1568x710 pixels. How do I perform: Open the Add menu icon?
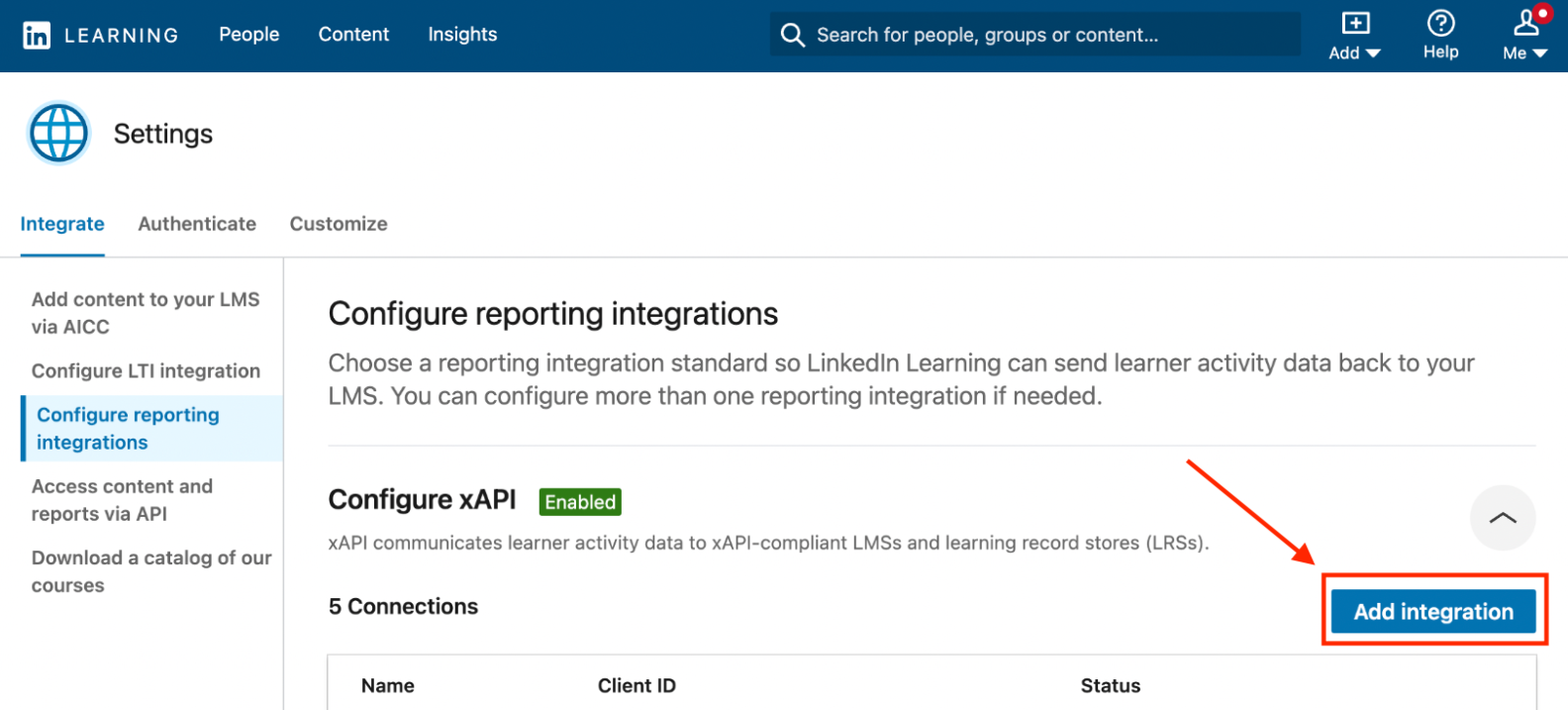coord(1355,23)
